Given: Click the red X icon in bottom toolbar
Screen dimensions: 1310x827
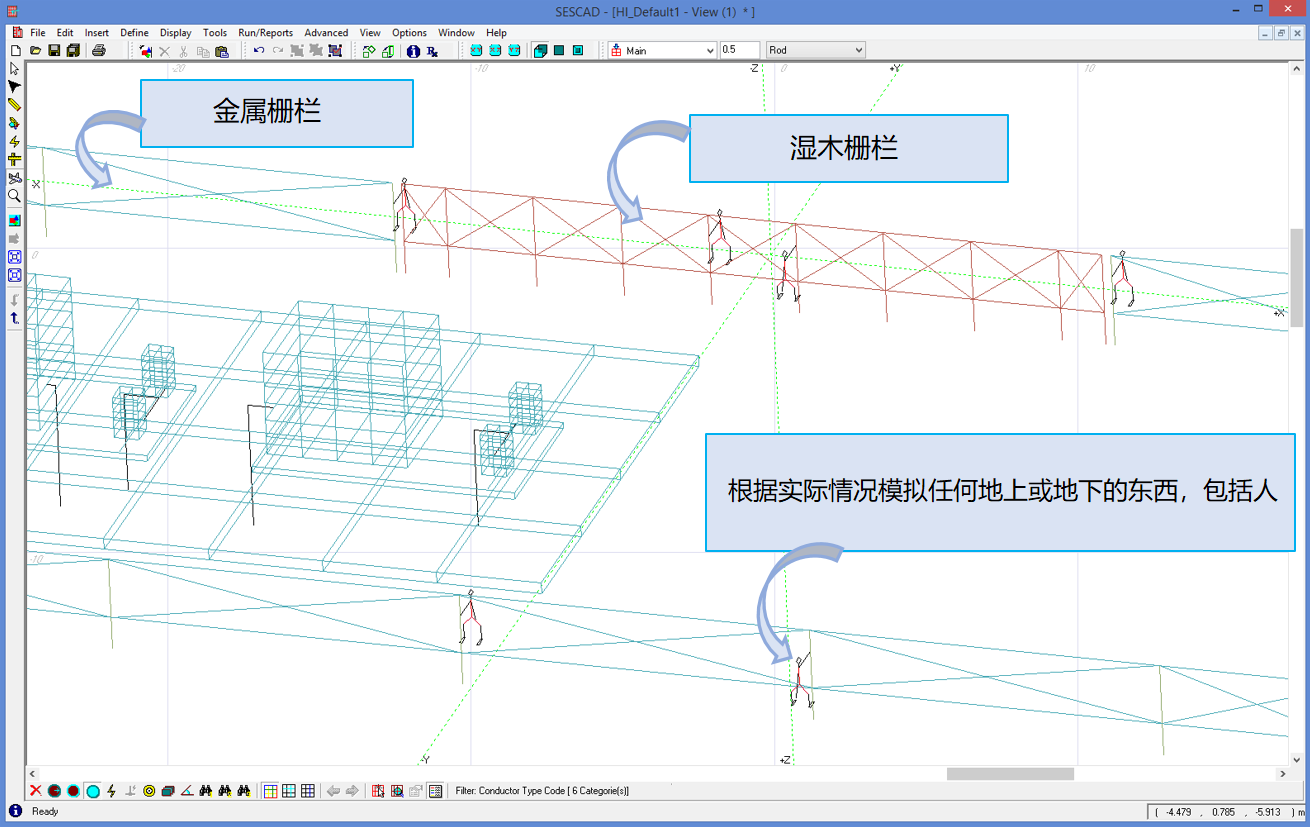Looking at the screenshot, I should [35, 791].
